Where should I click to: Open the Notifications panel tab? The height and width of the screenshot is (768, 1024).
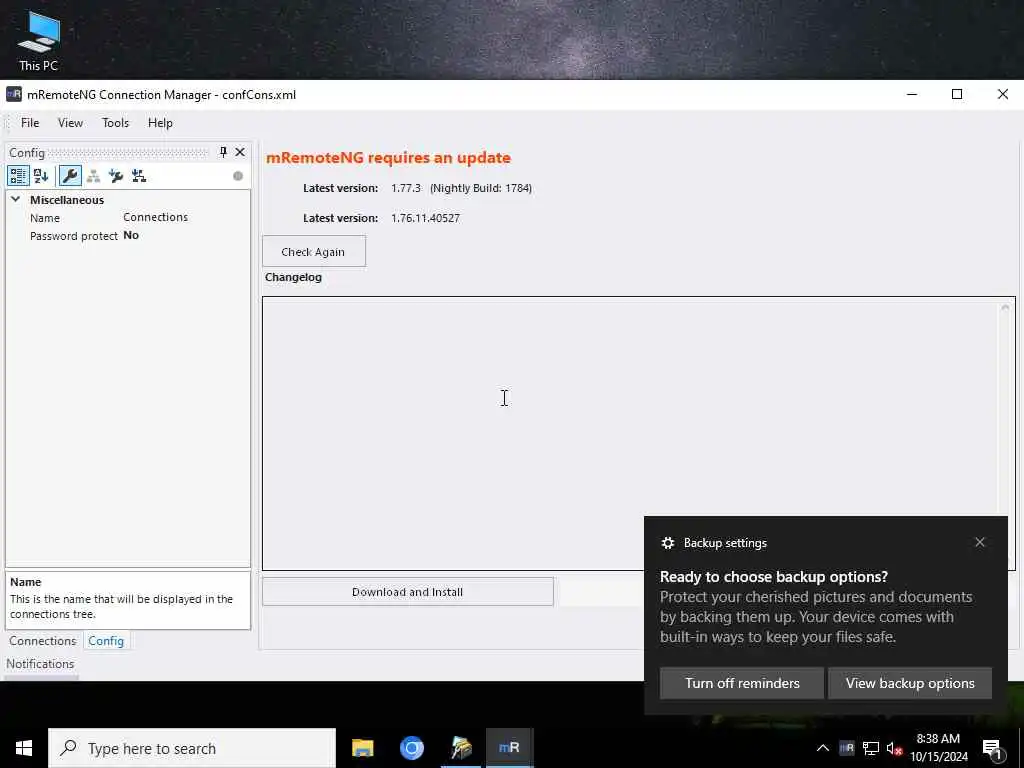click(x=40, y=664)
